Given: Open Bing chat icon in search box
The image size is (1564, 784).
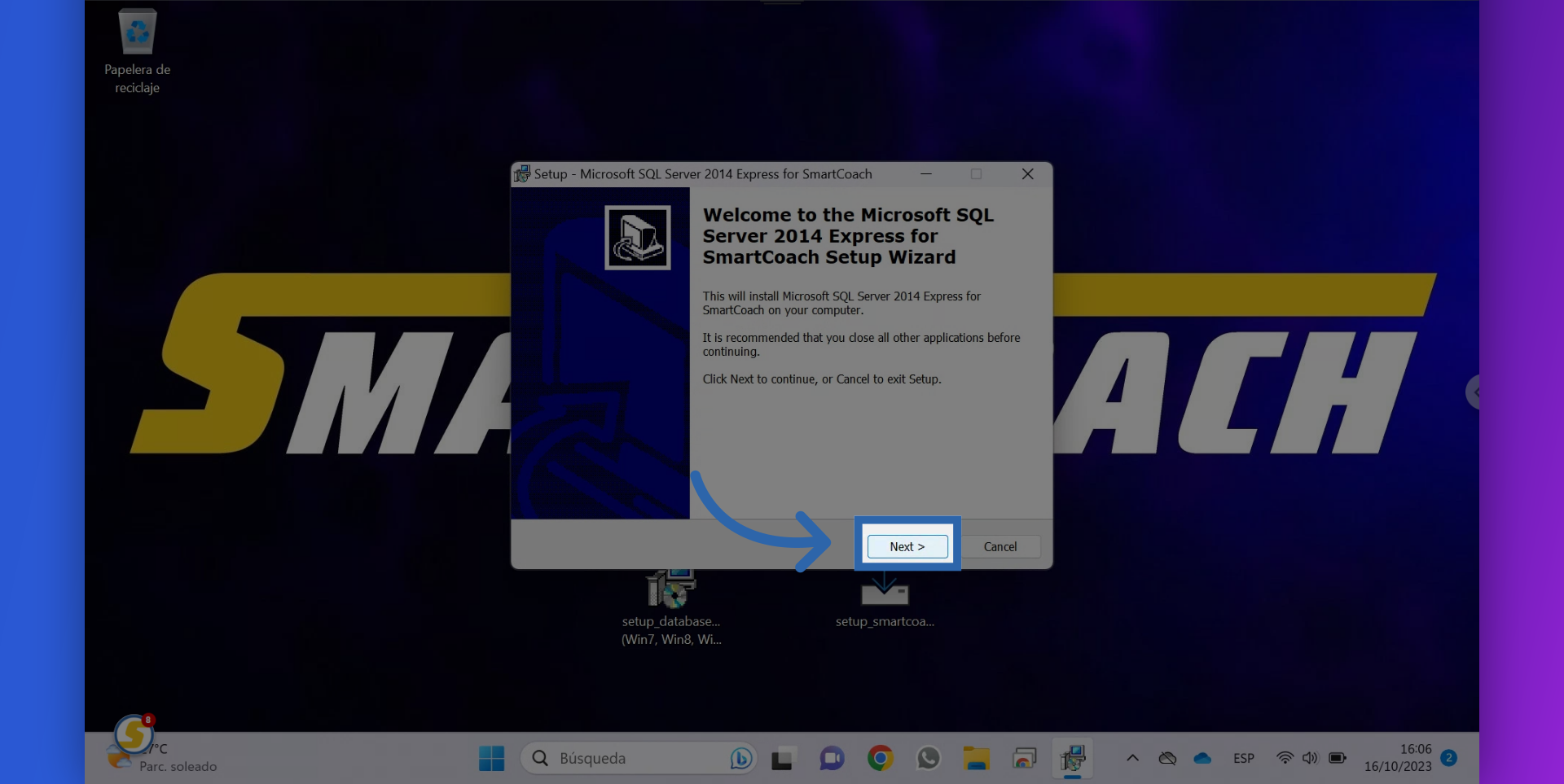Looking at the screenshot, I should coord(740,759).
